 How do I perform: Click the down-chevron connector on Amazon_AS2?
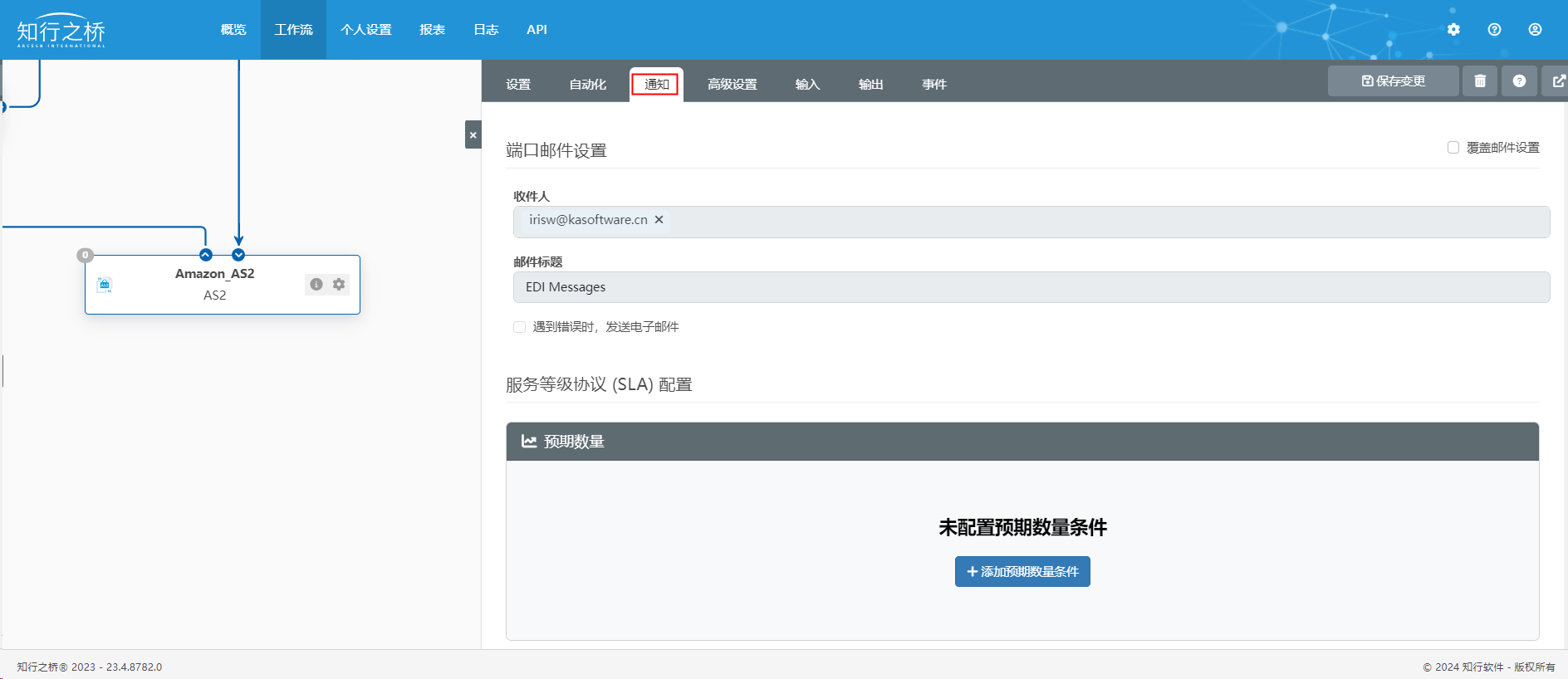point(238,255)
